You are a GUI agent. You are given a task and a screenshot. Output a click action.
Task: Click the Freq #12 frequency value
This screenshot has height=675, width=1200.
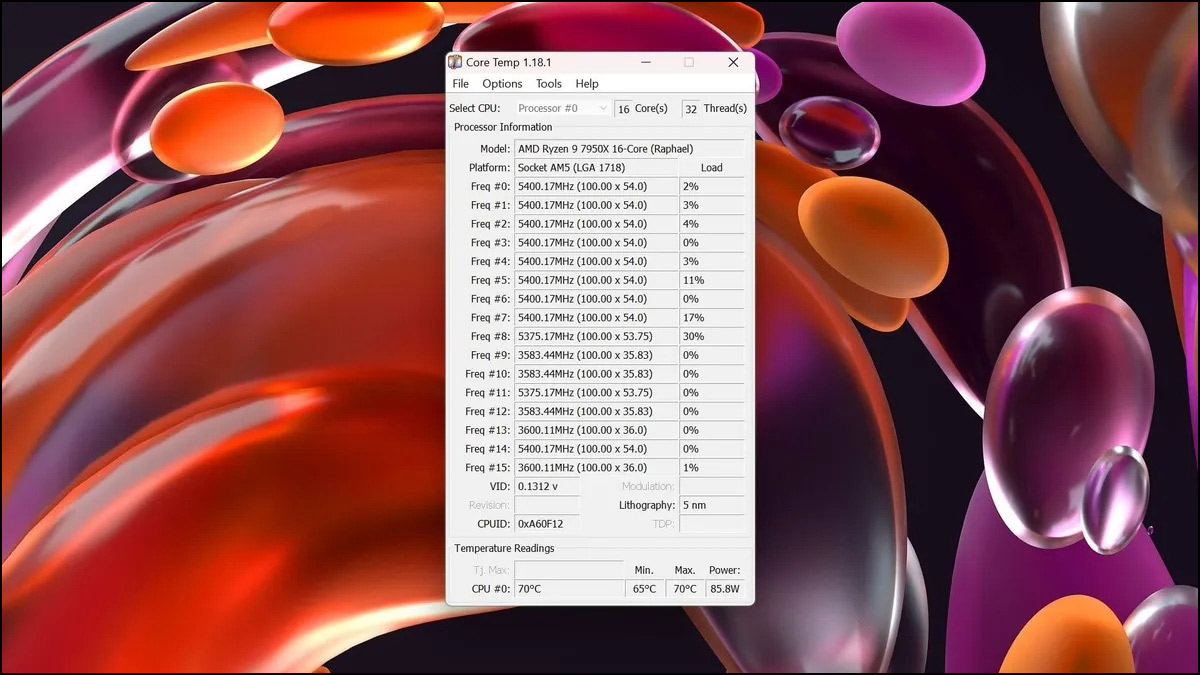596,412
